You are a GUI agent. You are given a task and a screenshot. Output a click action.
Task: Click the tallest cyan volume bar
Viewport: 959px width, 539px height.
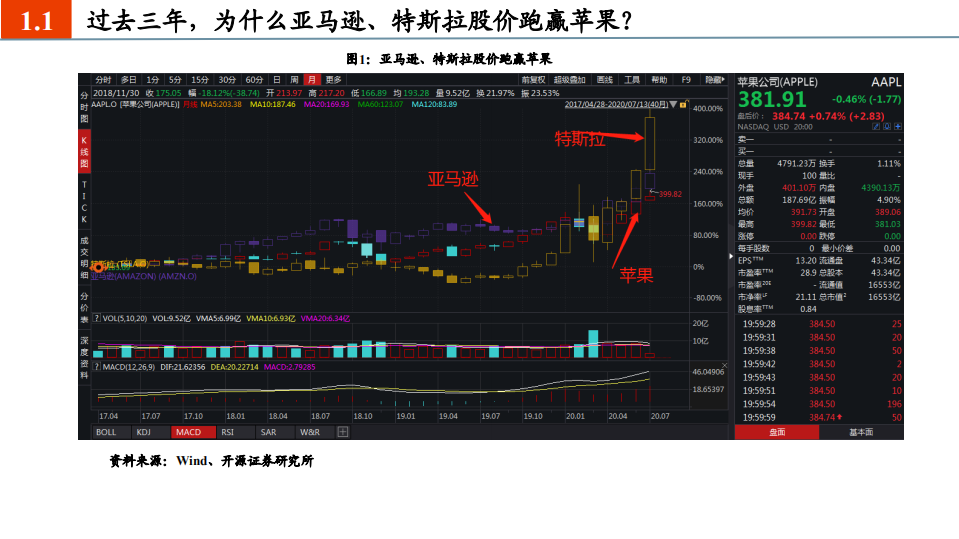coord(593,344)
